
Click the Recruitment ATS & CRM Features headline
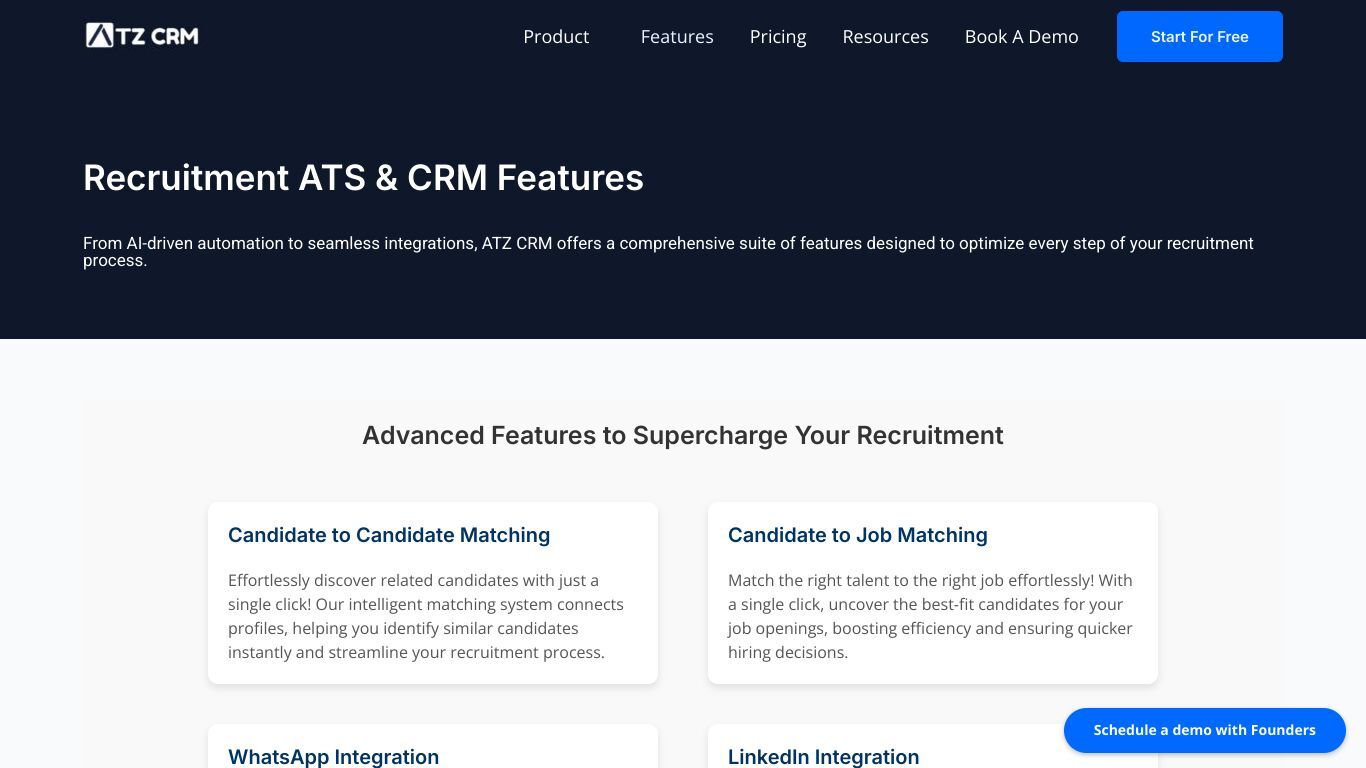363,178
